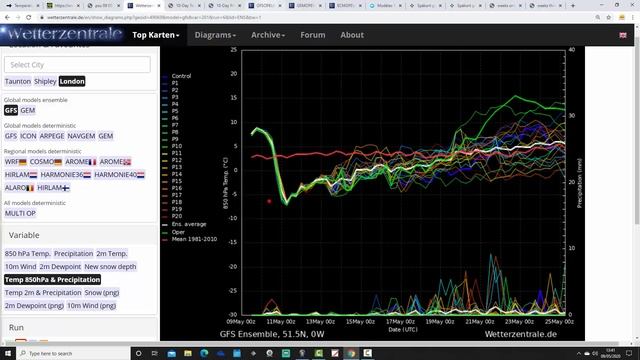
Task: Open a new tab with the plus button
Action: 573,6
